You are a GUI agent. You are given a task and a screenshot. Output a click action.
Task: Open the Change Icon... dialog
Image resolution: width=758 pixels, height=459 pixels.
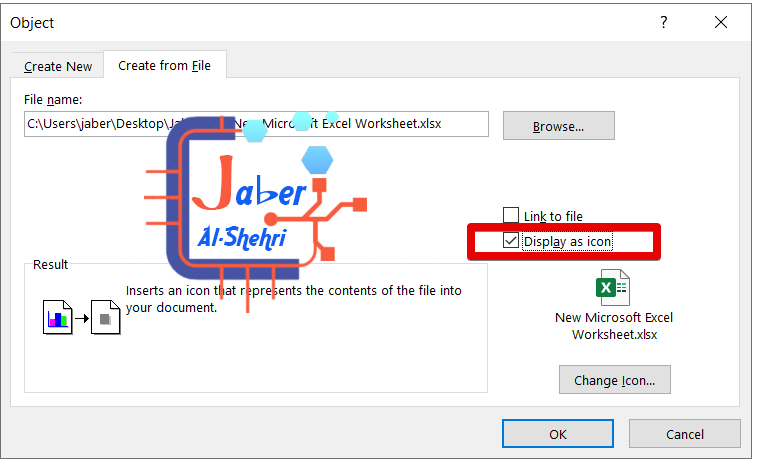[614, 380]
